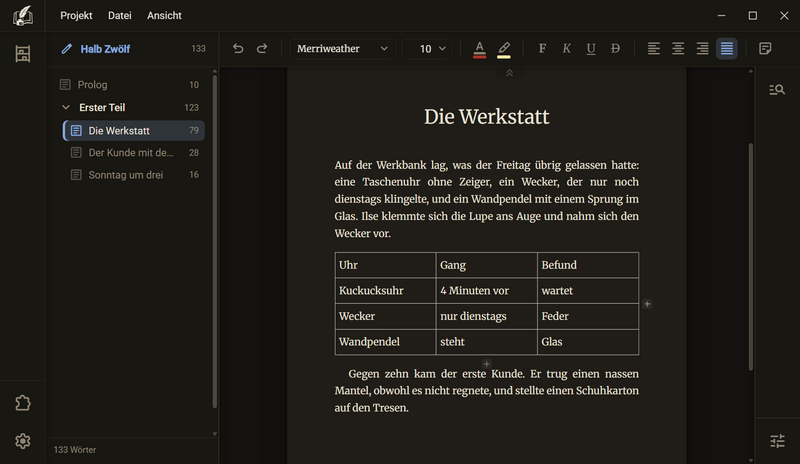Image resolution: width=800 pixels, height=464 pixels.
Task: Align text to the right
Action: [x=703, y=48]
